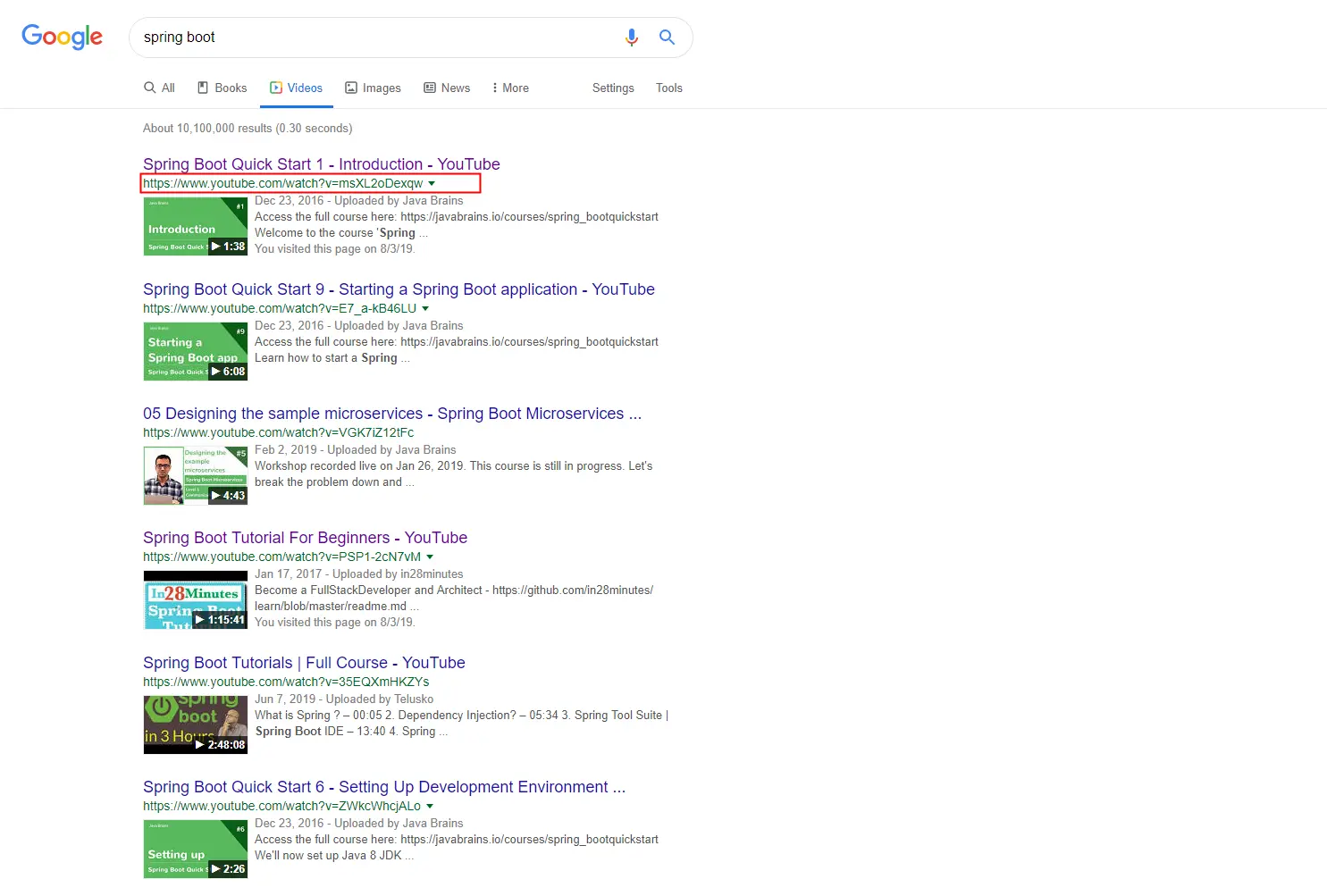Open 'Spring Boot Tutorial For Beginners' link
Image resolution: width=1327 pixels, height=896 pixels.
click(x=305, y=538)
